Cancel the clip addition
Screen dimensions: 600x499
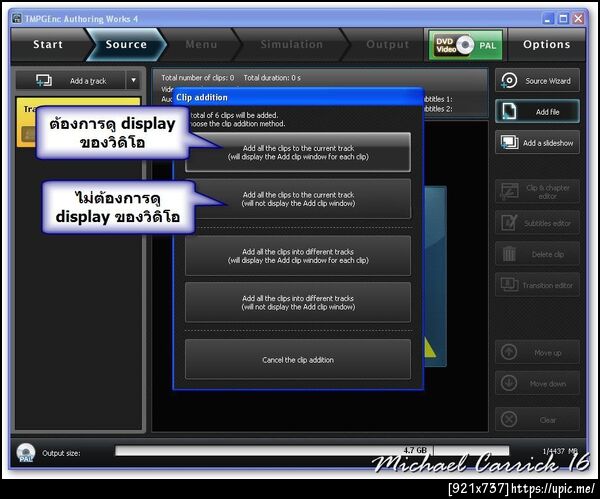[x=298, y=360]
